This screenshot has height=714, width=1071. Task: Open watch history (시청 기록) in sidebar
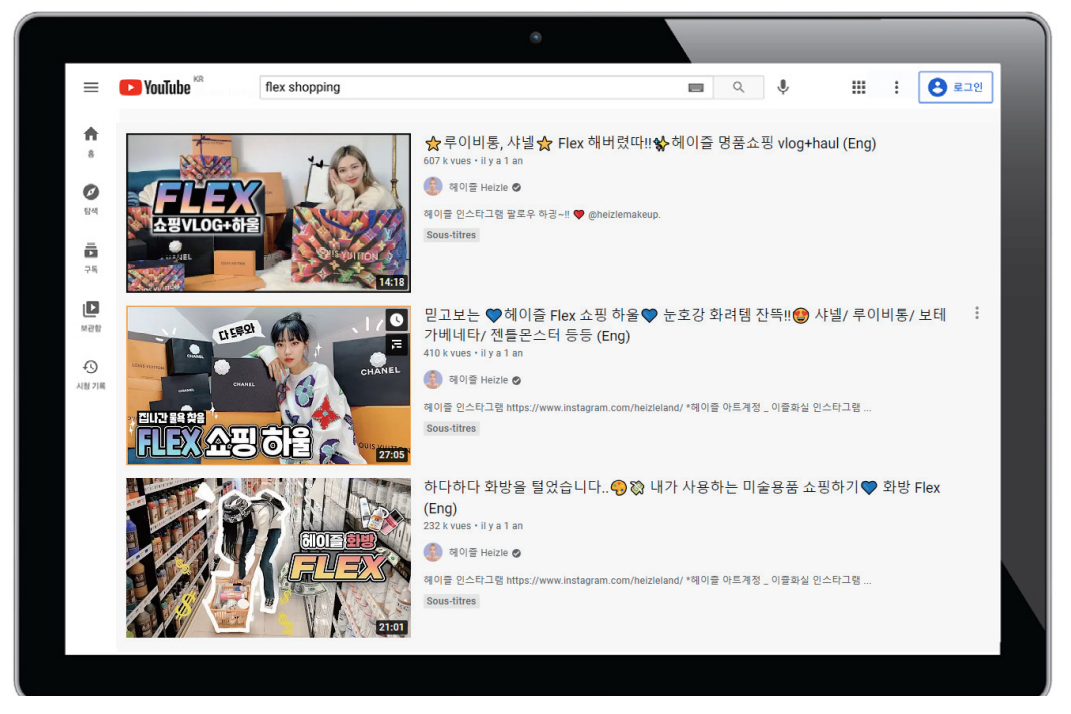[x=91, y=373]
